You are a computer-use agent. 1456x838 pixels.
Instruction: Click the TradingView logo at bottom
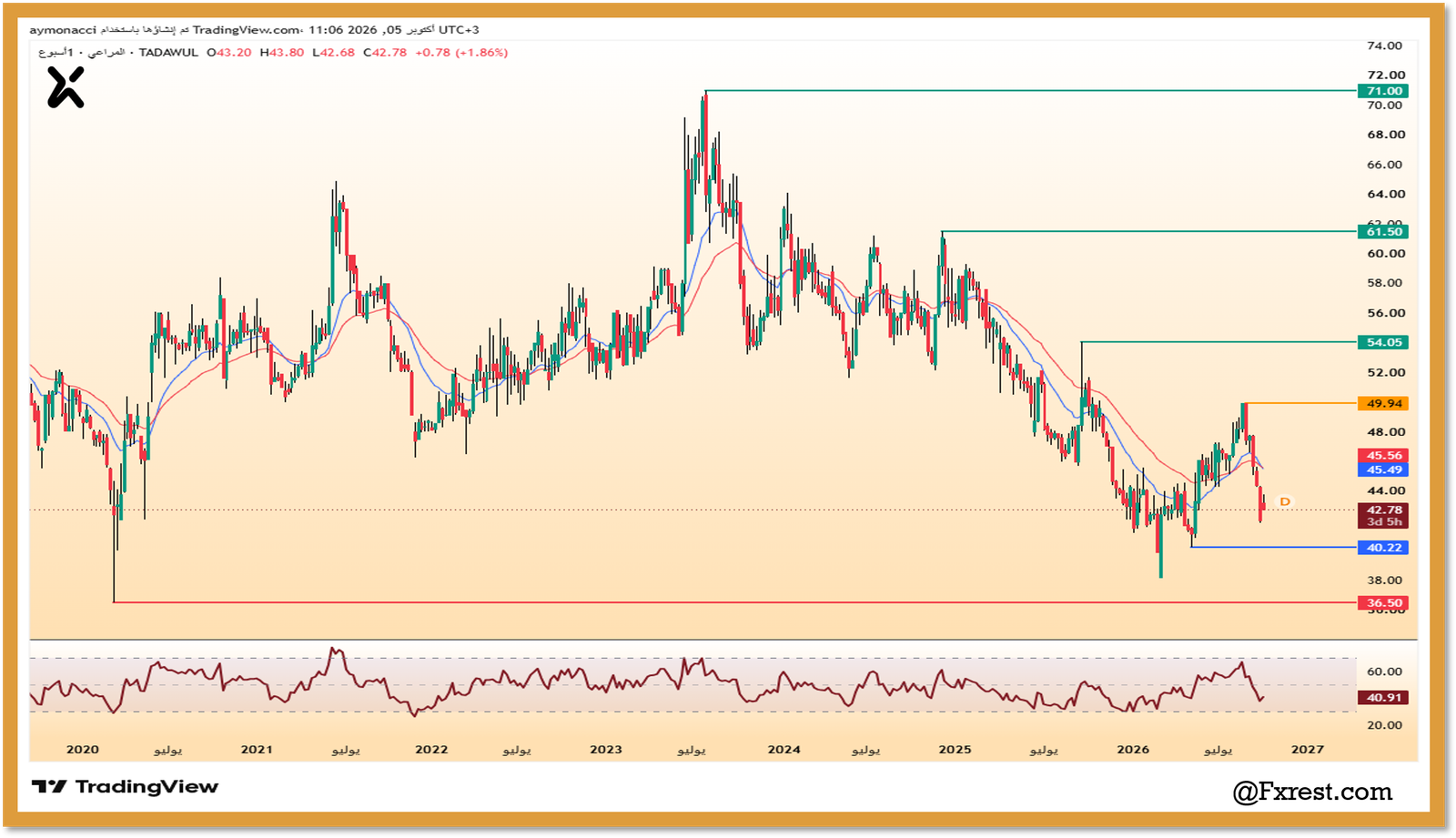pos(126,787)
